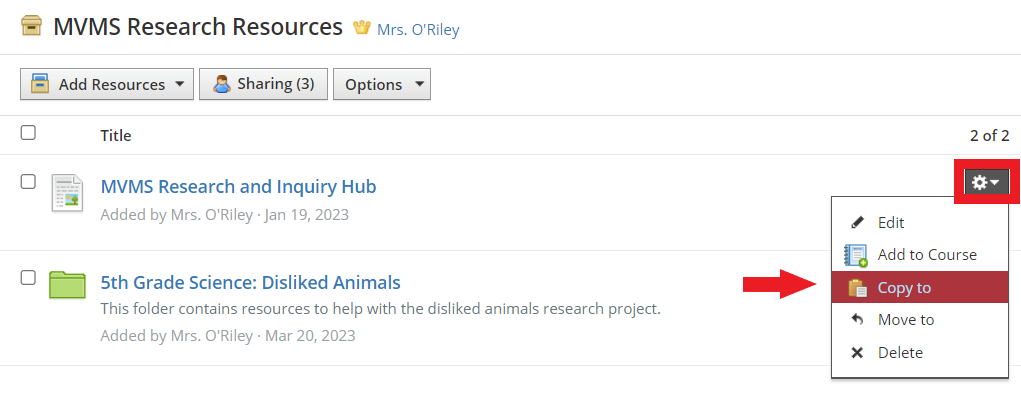Expand the Options dropdown menu
This screenshot has height=403, width=1021.
[x=382, y=84]
